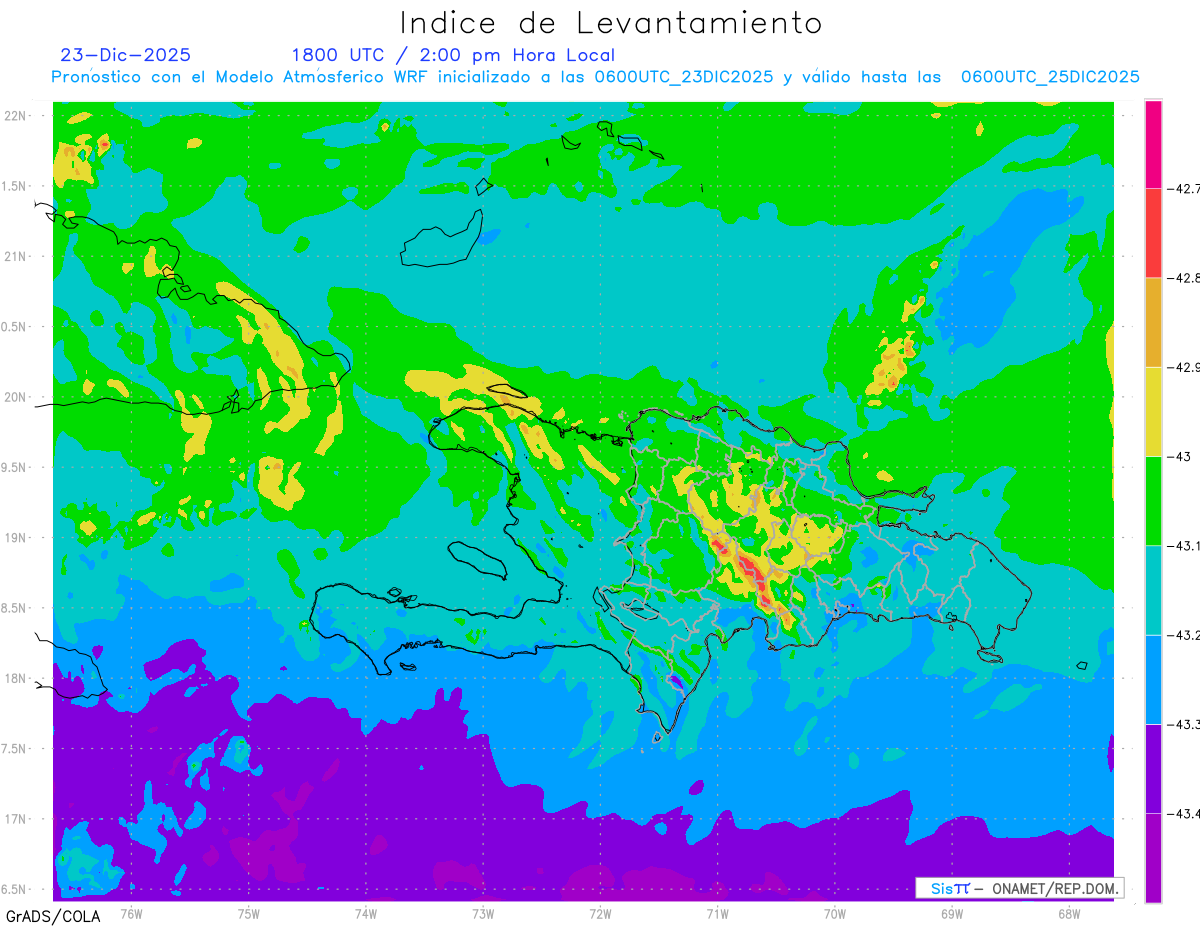Click the '8.5N' latitude label
This screenshot has width=1200, height=927.
click(15, 608)
